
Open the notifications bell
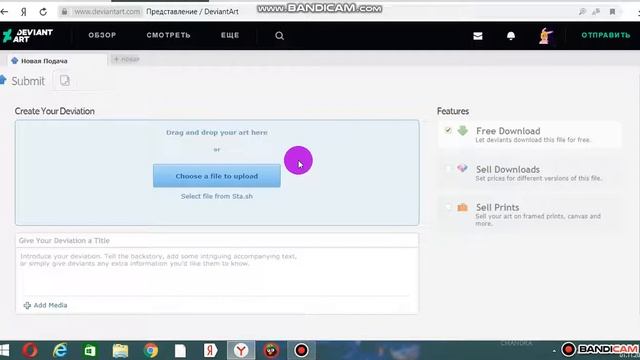(511, 36)
